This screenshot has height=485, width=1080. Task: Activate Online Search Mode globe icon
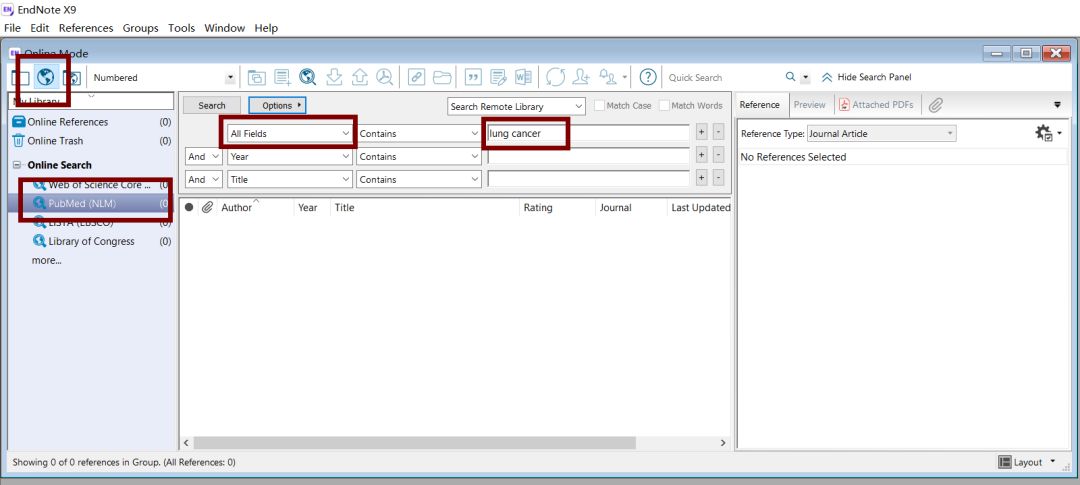tap(45, 77)
